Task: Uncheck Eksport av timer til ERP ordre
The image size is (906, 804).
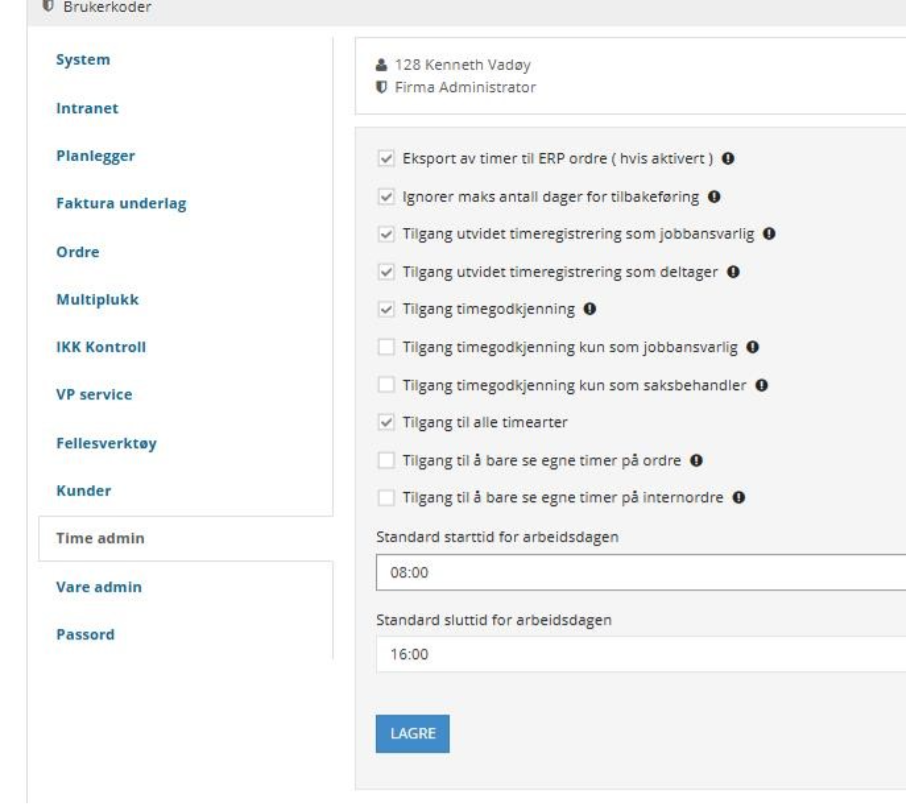Action: click(386, 158)
